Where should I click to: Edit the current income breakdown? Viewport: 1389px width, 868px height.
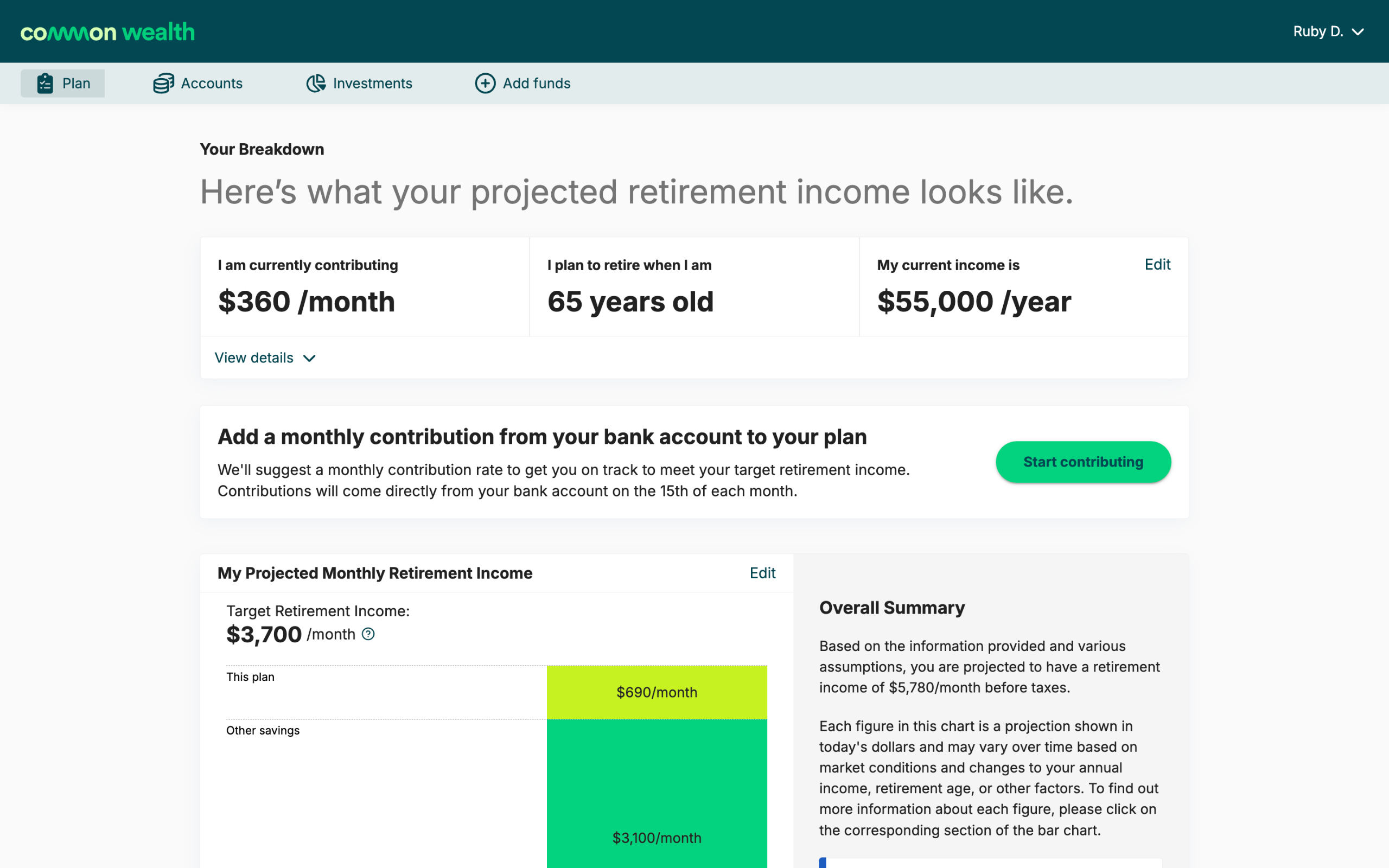coord(1157,264)
